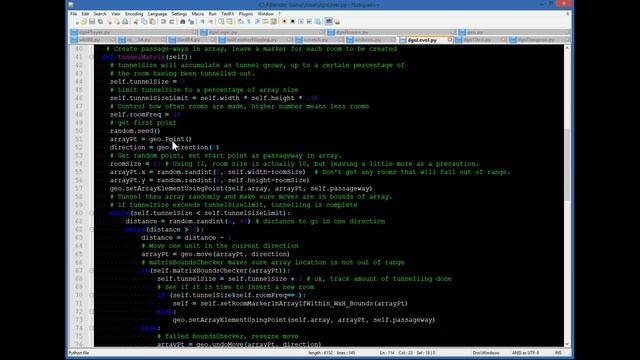Click the vertical scrollbar up arrow
The image size is (640, 360).
pyautogui.click(x=567, y=48)
